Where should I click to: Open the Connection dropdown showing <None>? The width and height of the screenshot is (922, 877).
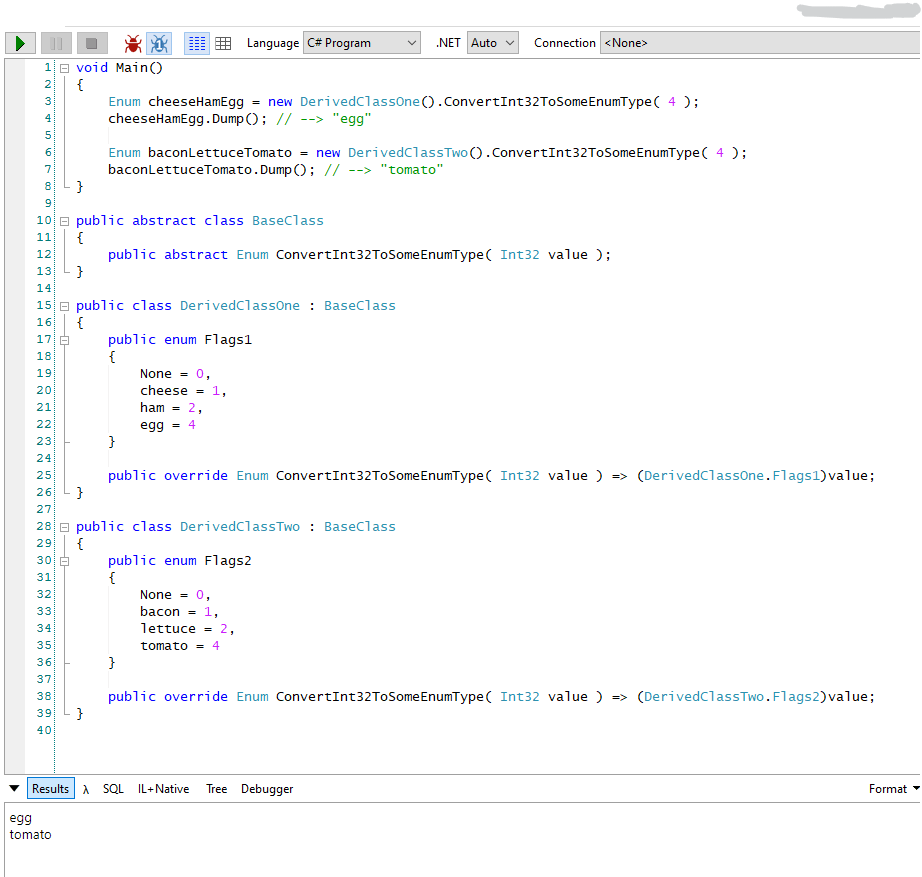tap(760, 43)
